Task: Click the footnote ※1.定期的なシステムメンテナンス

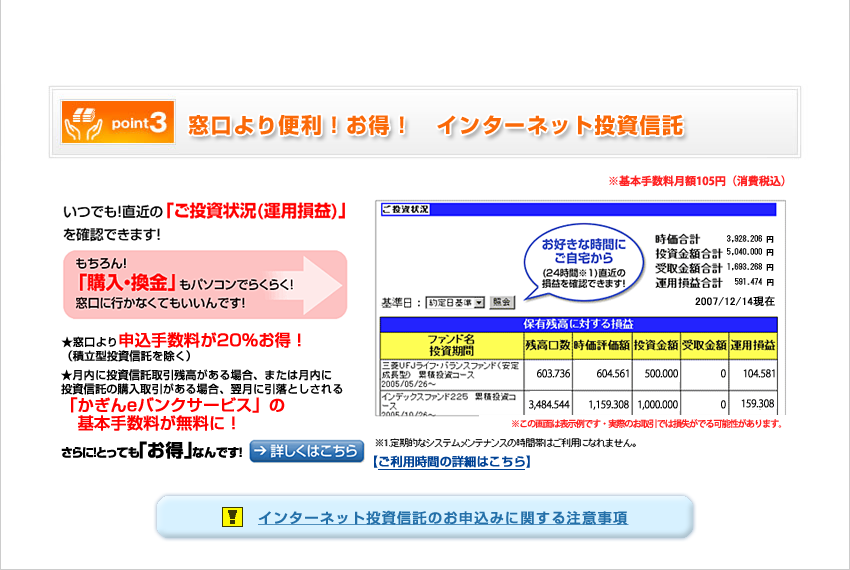Action: (506, 443)
